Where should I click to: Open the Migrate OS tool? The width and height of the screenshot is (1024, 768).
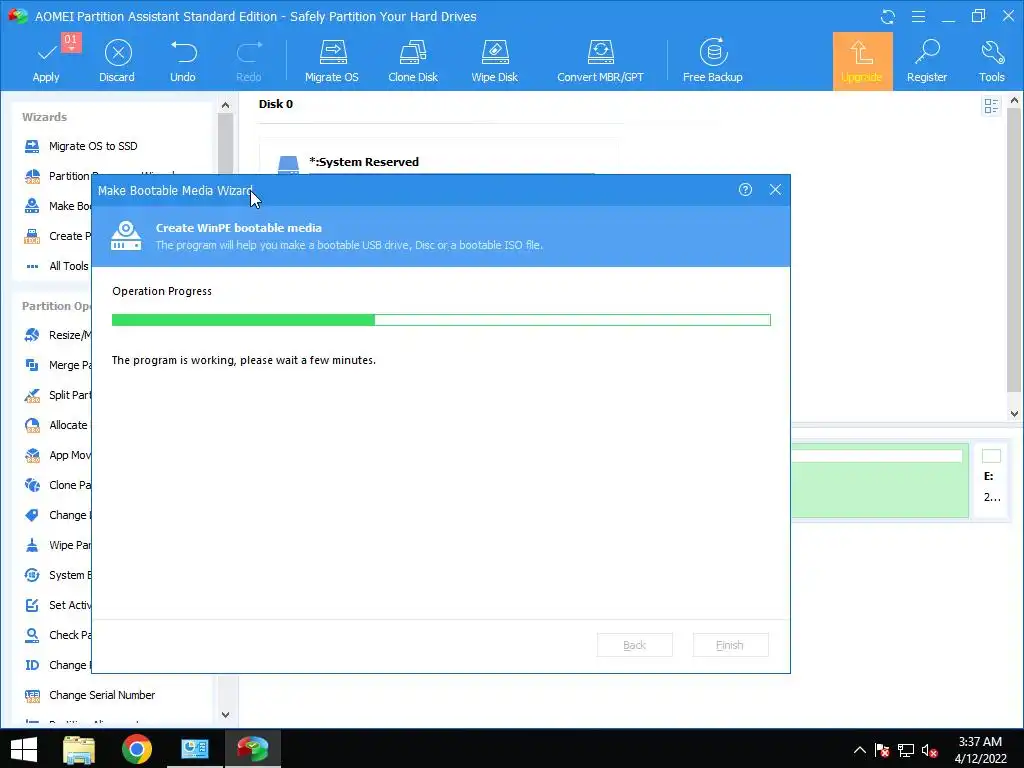332,61
